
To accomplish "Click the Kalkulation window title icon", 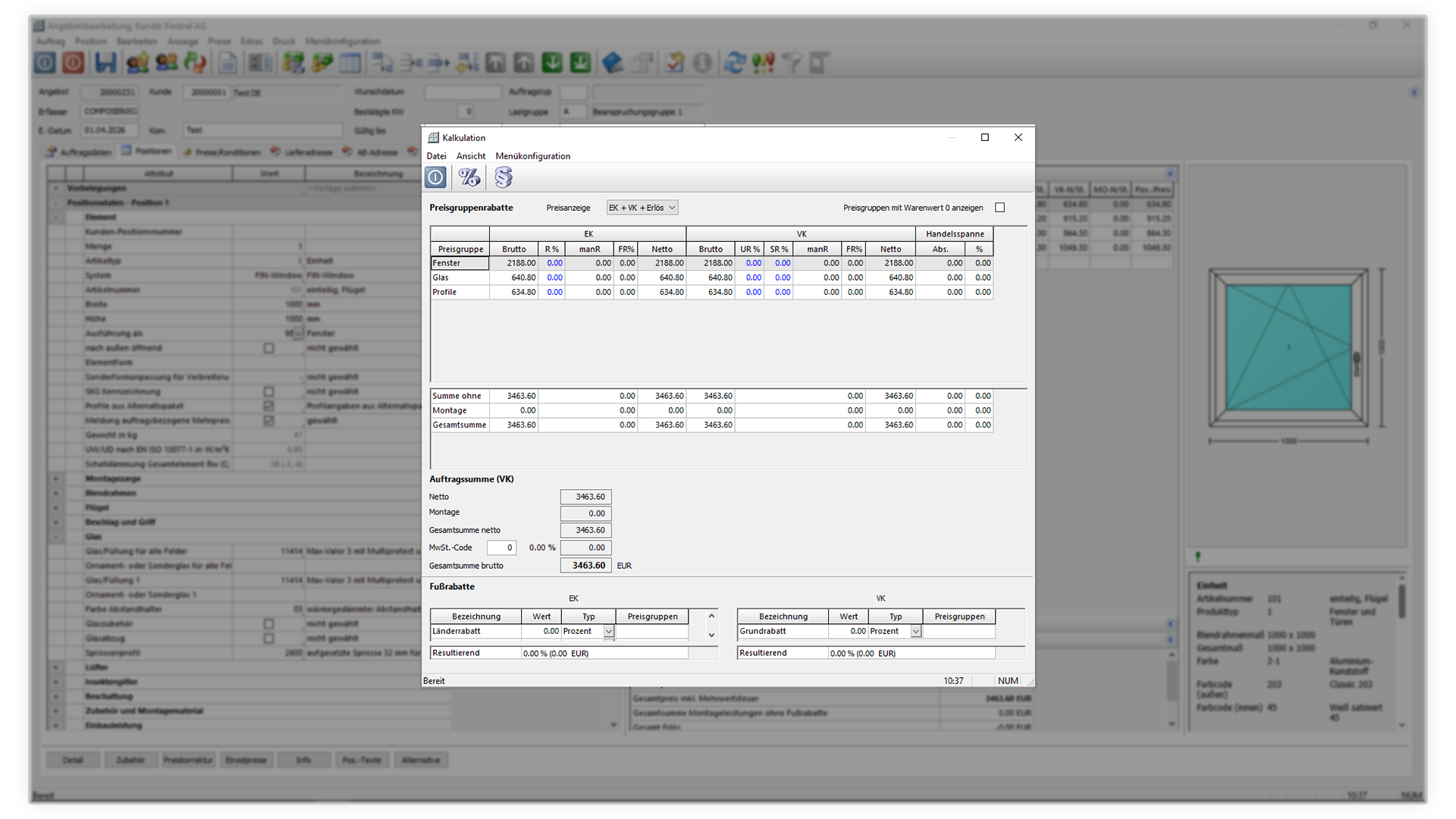I will 434,138.
